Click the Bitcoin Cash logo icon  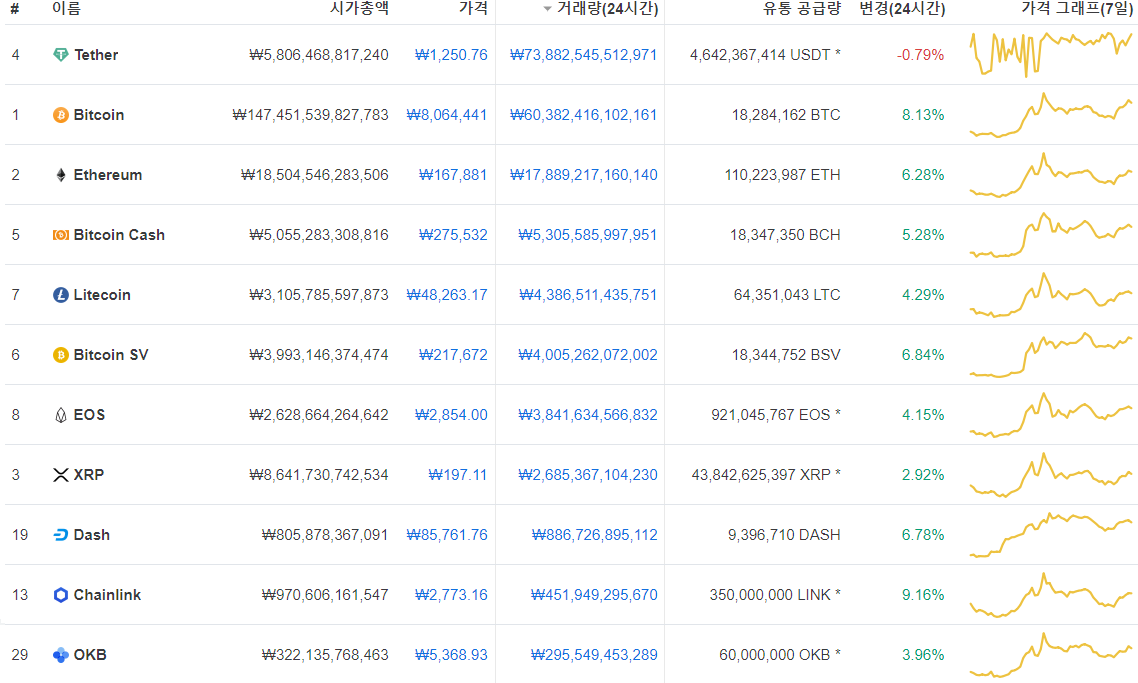click(x=61, y=234)
